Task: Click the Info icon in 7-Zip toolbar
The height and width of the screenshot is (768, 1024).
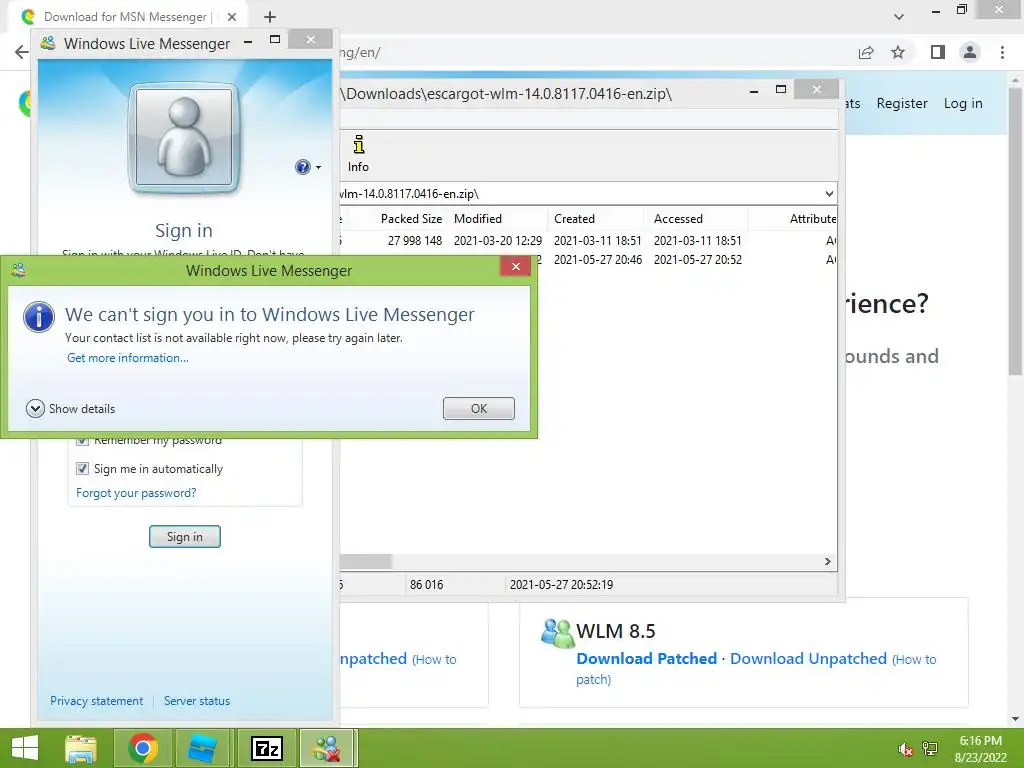Action: tap(358, 154)
